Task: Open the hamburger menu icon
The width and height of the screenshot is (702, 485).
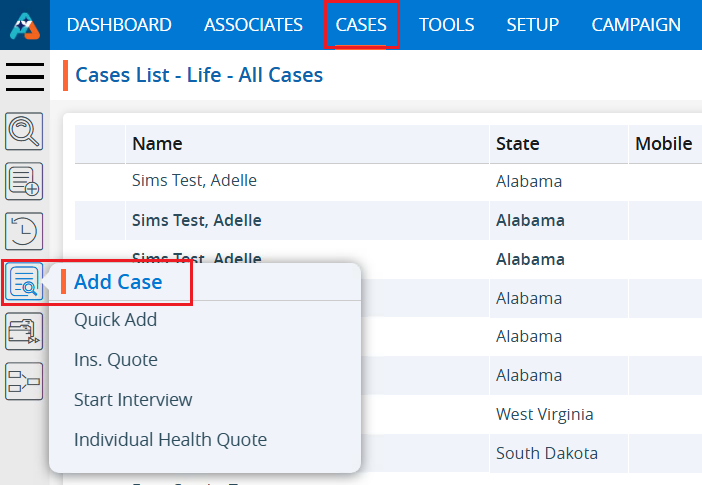Action: 25,76
